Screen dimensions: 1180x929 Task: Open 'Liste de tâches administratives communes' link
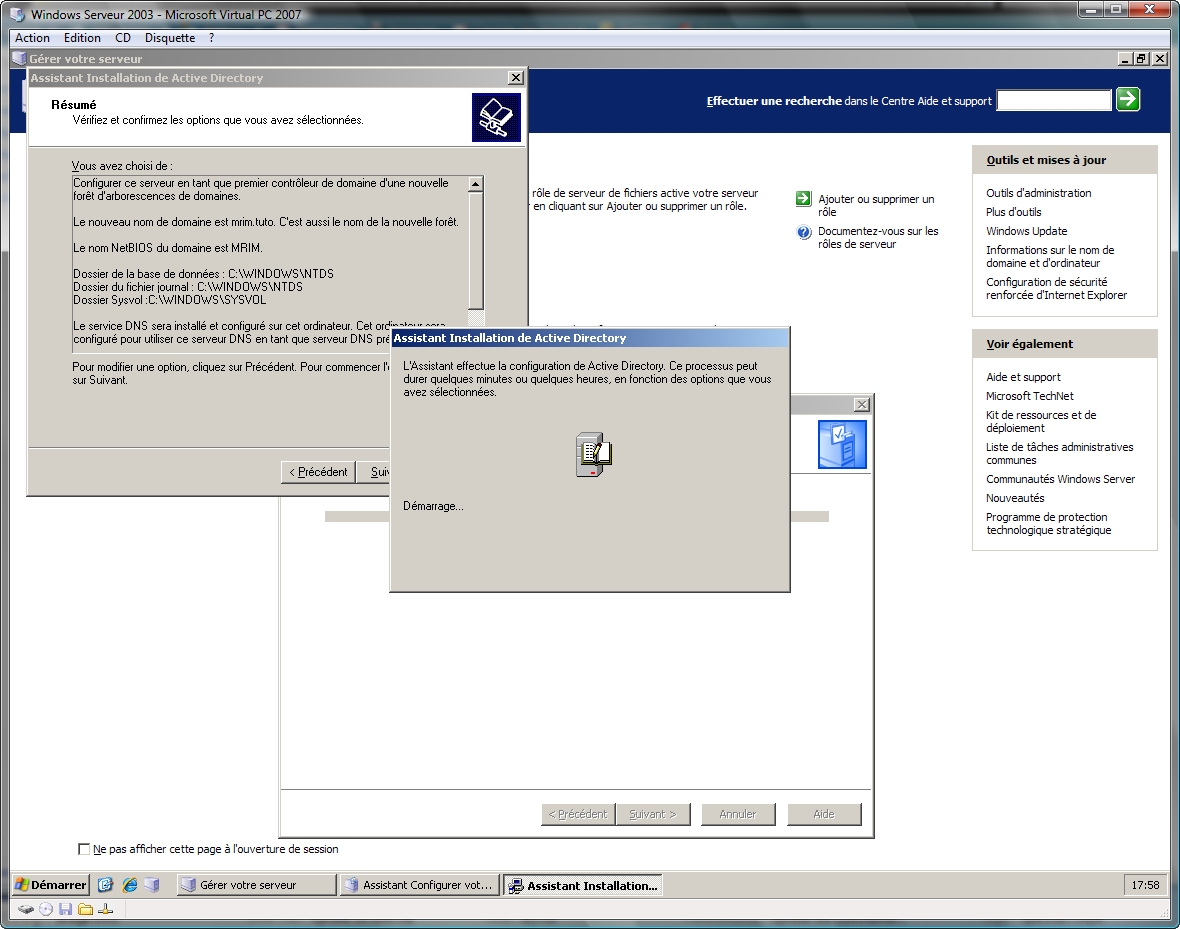click(x=1060, y=453)
